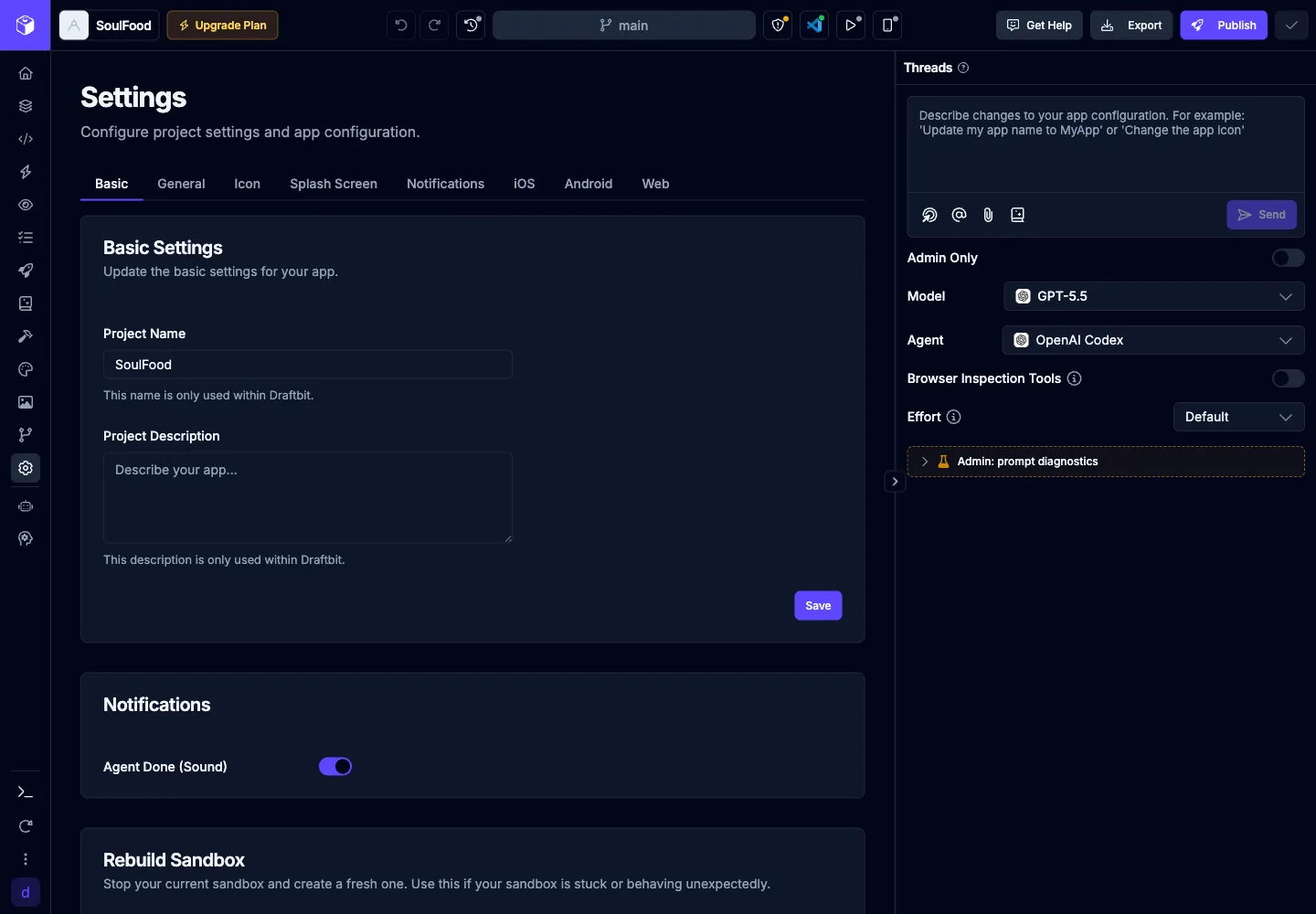Click the Export button
Viewport: 1316px width, 914px height.
coord(1131,26)
